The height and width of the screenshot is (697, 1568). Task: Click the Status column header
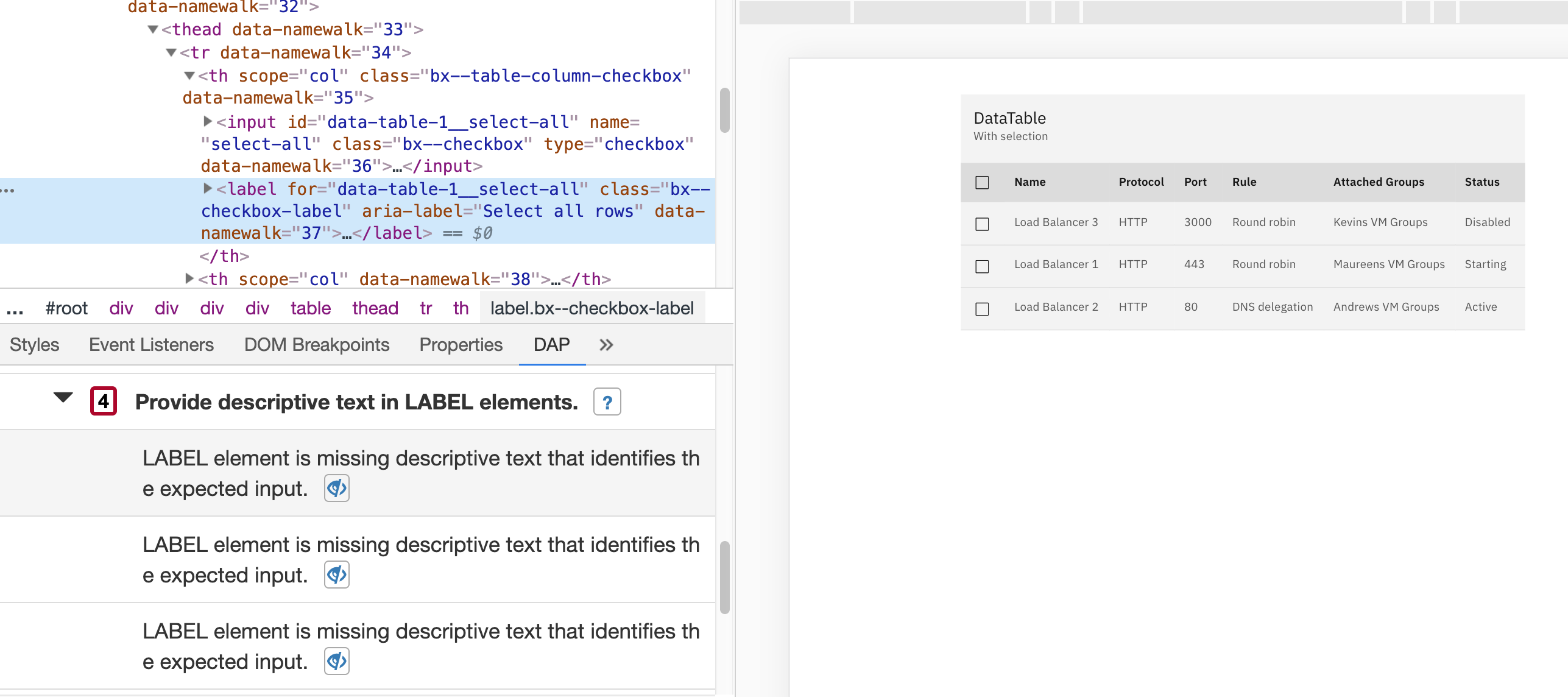tap(1482, 182)
